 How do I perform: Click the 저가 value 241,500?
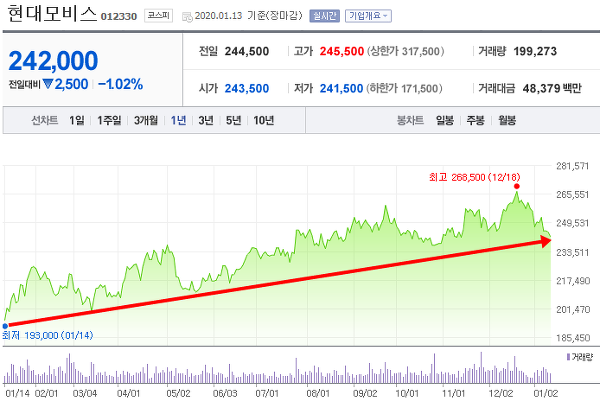click(341, 88)
